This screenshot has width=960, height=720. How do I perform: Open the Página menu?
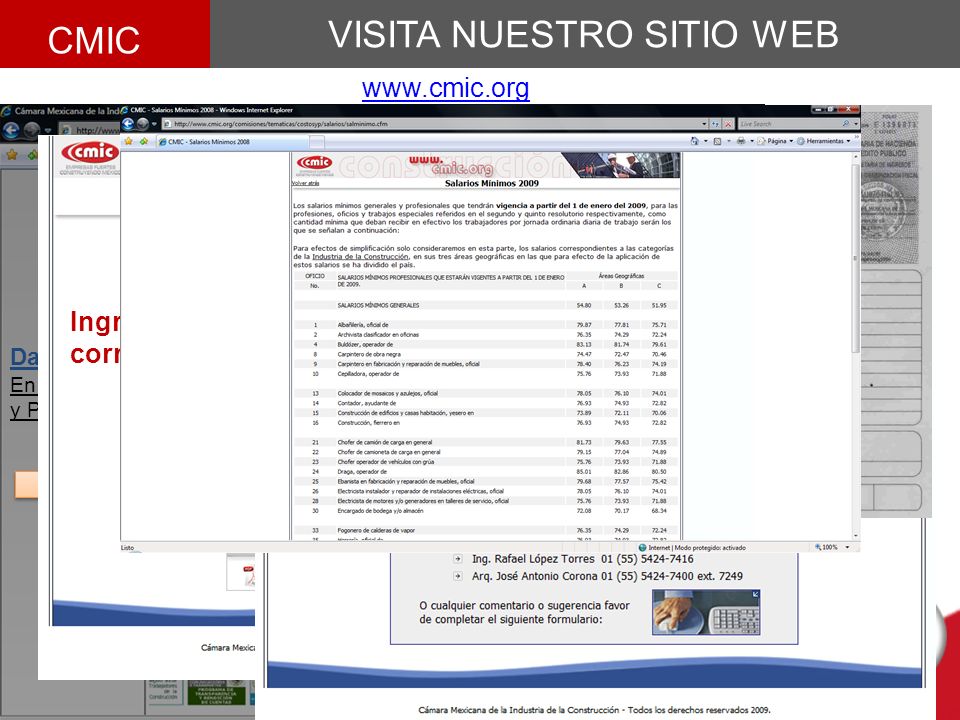coord(775,141)
